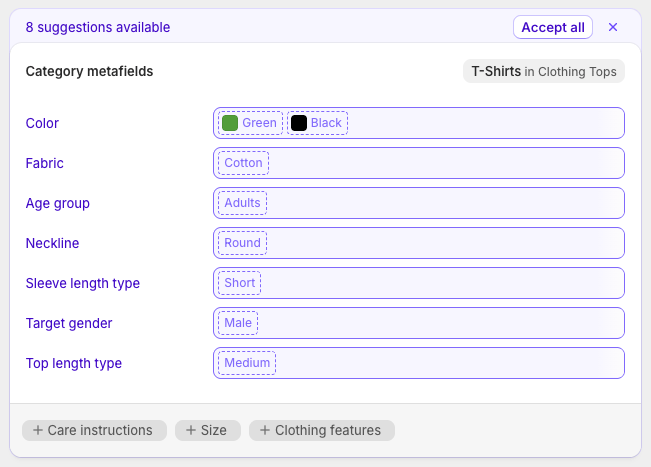Click the Accept all button
651x467 pixels.
(x=553, y=27)
